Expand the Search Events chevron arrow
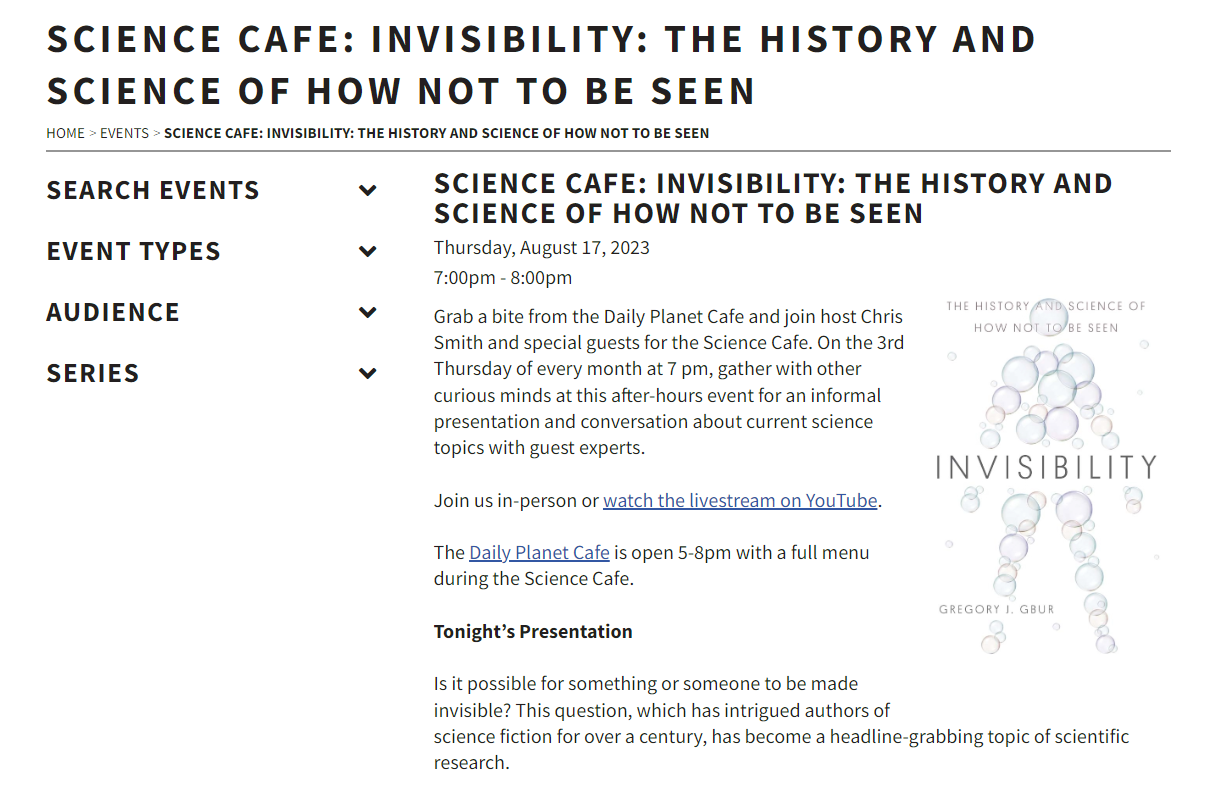 pos(368,190)
